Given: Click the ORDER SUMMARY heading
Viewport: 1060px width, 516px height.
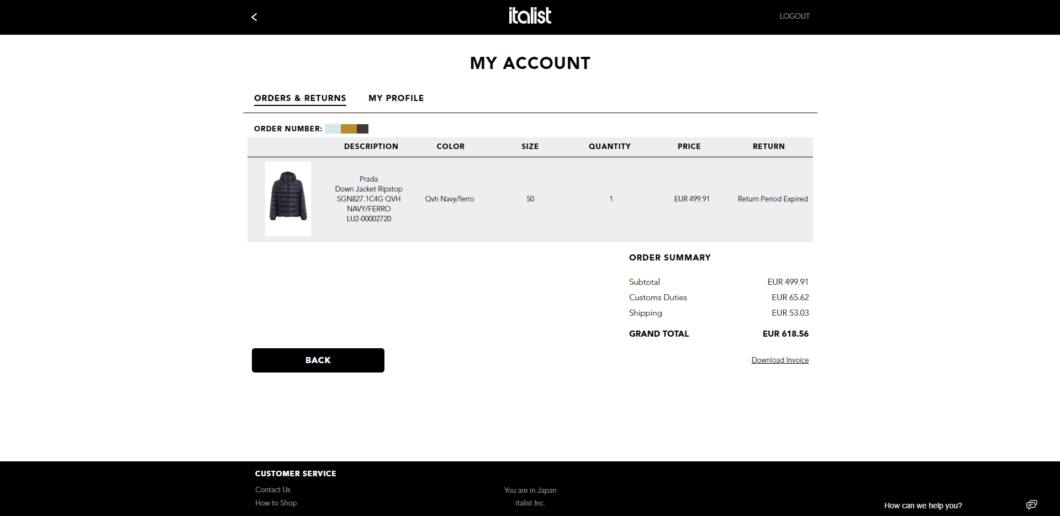Looking at the screenshot, I should [670, 258].
